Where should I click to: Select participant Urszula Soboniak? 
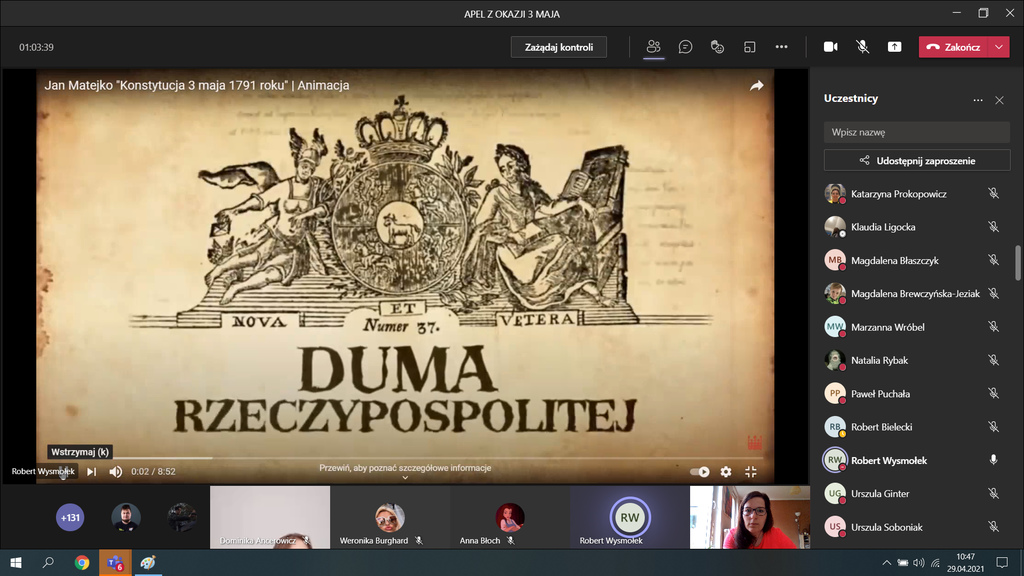pyautogui.click(x=917, y=527)
